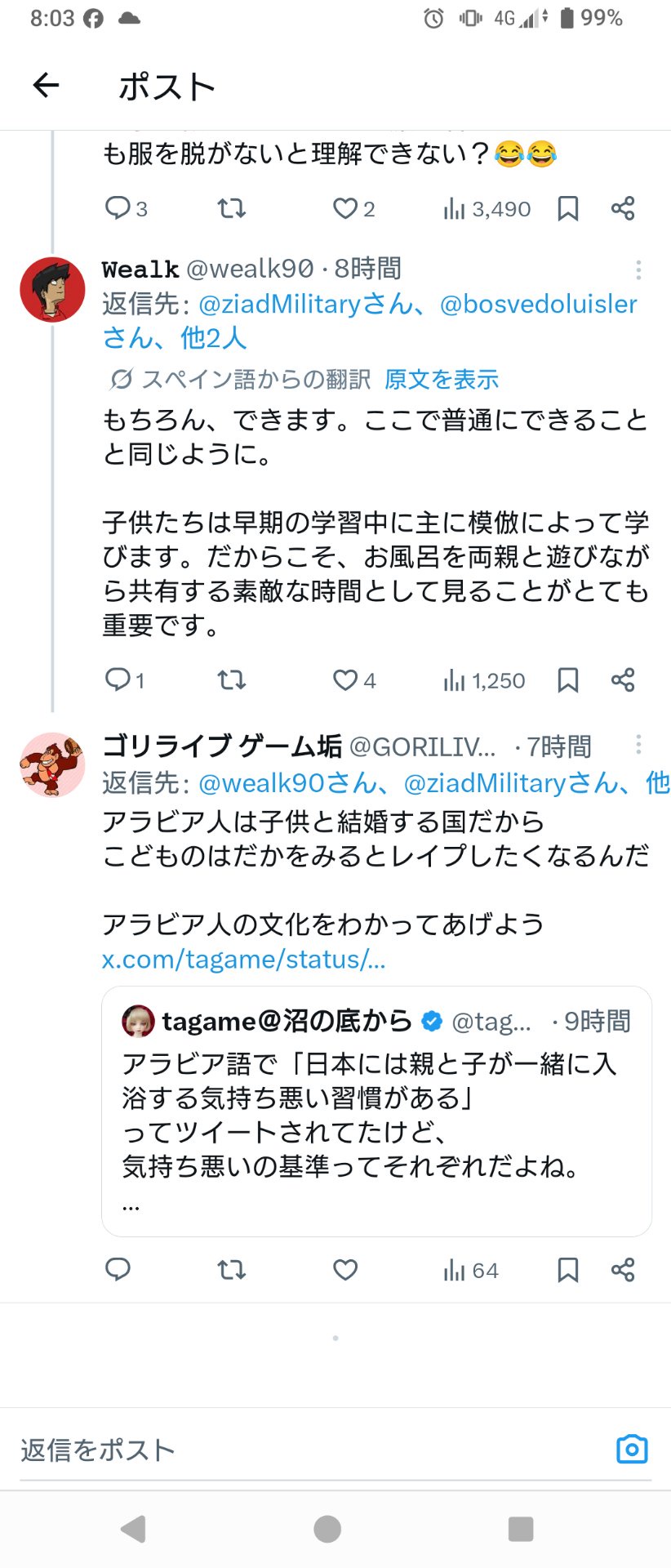Share the top post with 3 replies
The image size is (671, 1568).
(623, 208)
